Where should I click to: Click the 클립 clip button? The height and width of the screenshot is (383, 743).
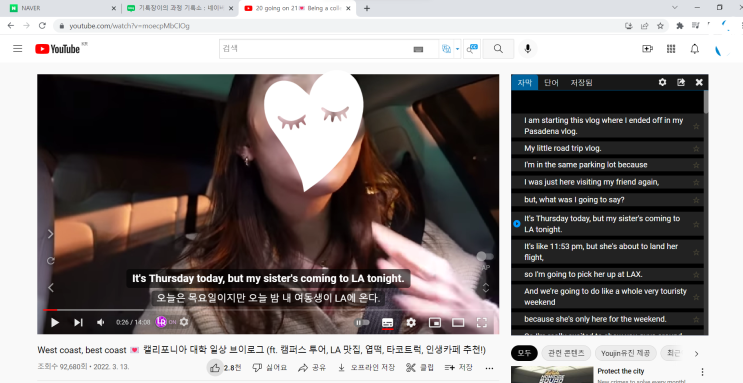pyautogui.click(x=420, y=367)
